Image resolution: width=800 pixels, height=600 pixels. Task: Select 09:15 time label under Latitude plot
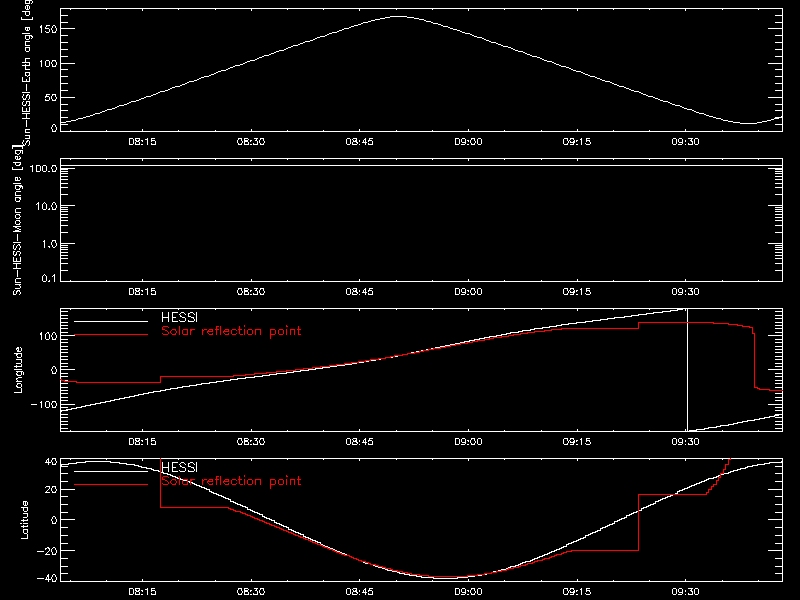[577, 592]
